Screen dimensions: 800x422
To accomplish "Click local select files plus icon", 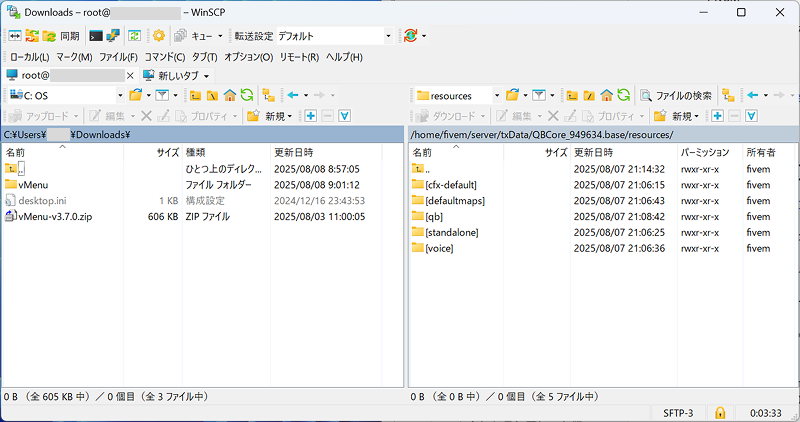I will 311,116.
